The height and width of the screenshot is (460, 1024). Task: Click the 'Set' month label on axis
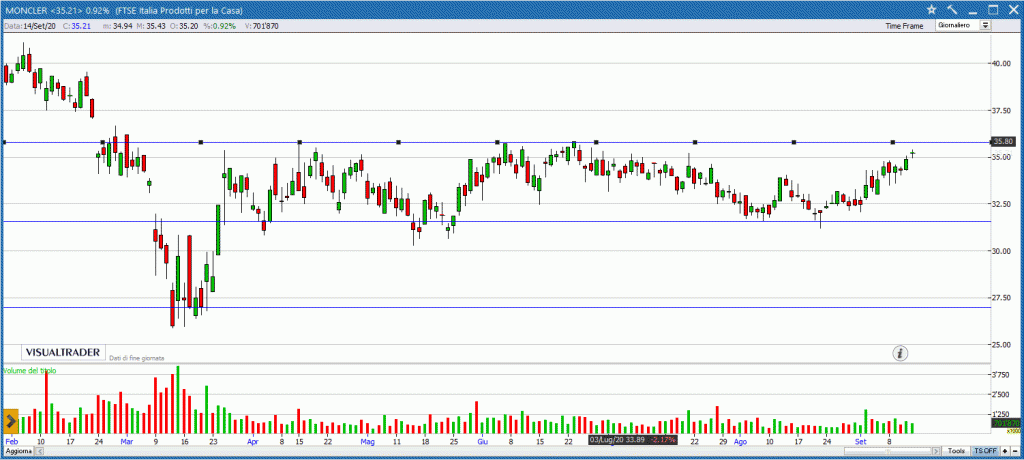(x=859, y=442)
